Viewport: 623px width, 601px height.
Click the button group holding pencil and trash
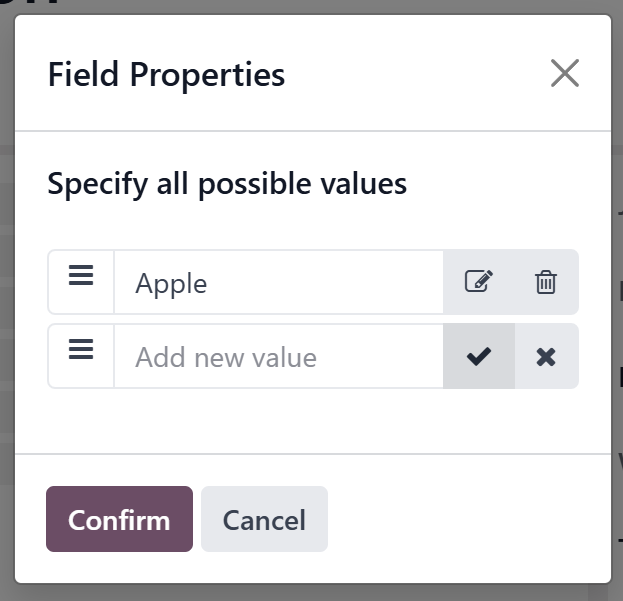[511, 282]
